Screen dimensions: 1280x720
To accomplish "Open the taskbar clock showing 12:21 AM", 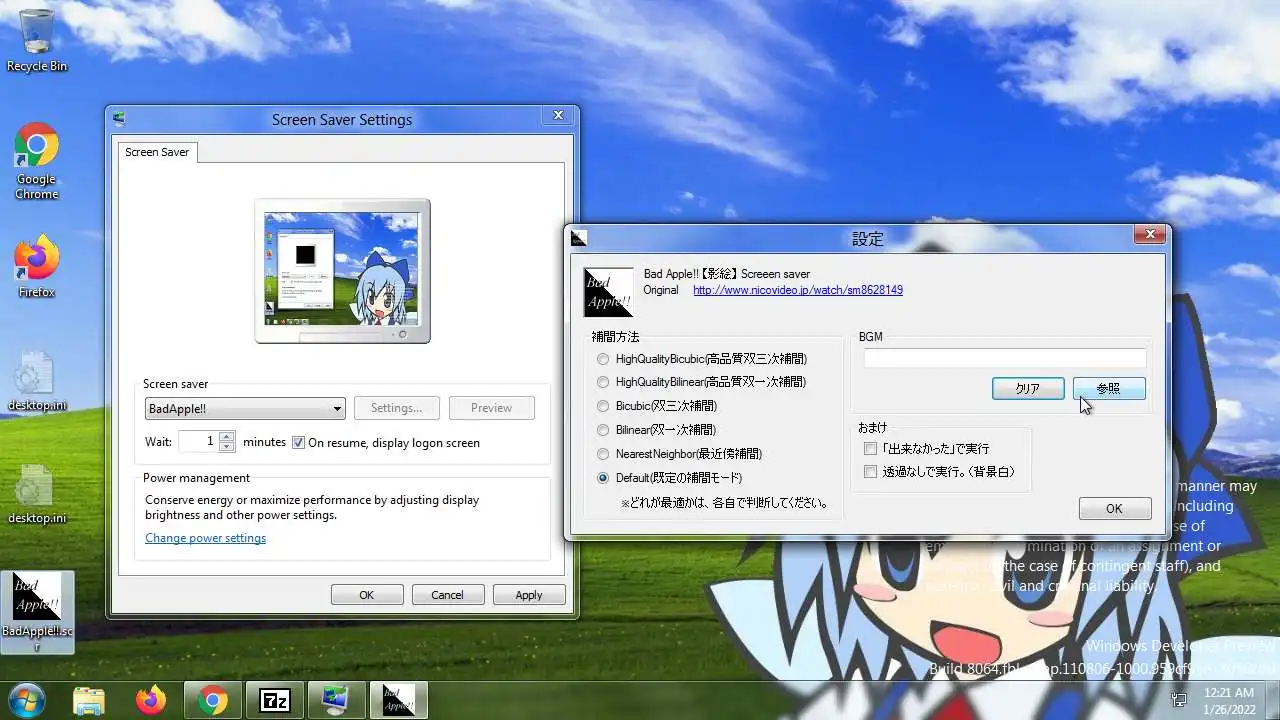I will pyautogui.click(x=1229, y=700).
